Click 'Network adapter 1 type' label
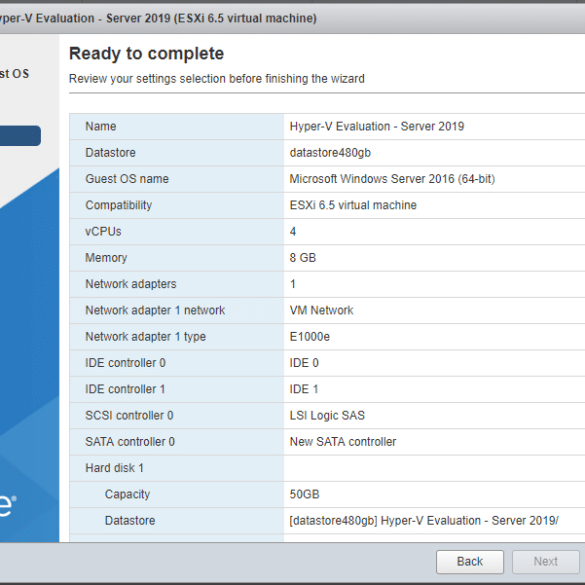This screenshot has width=585, height=585. [146, 337]
